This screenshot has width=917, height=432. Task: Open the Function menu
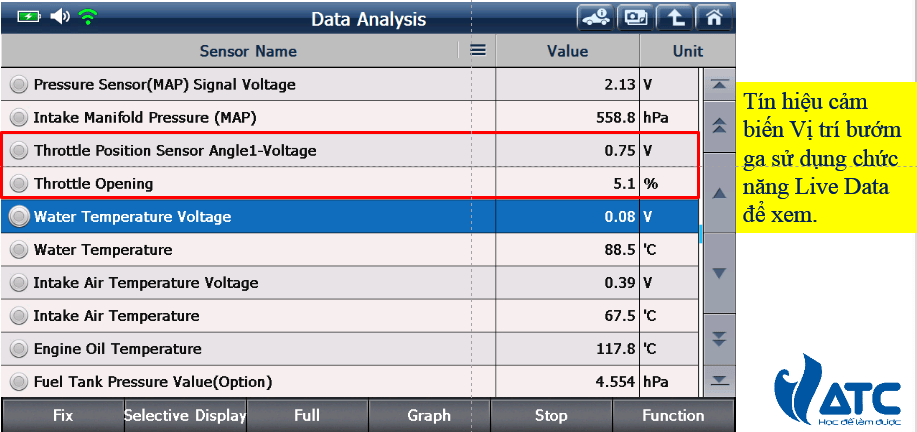[x=673, y=416]
